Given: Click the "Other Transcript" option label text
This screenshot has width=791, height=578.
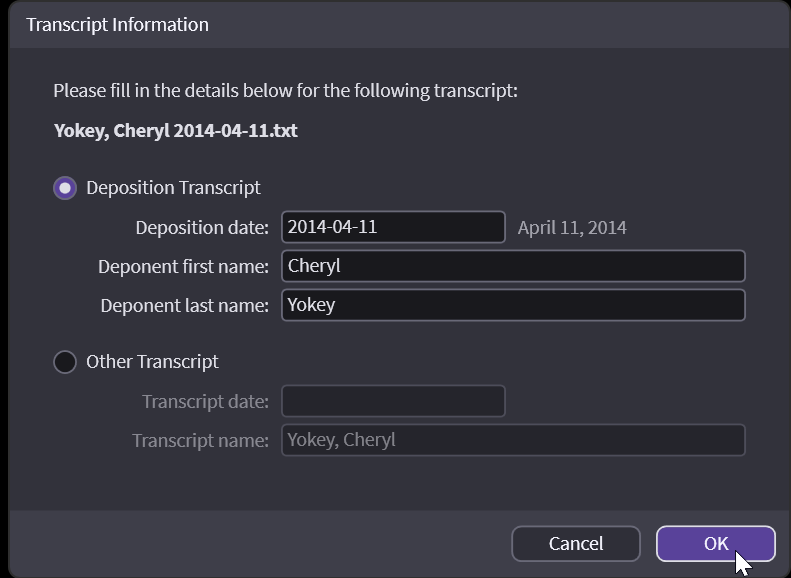Looking at the screenshot, I should point(152,362).
